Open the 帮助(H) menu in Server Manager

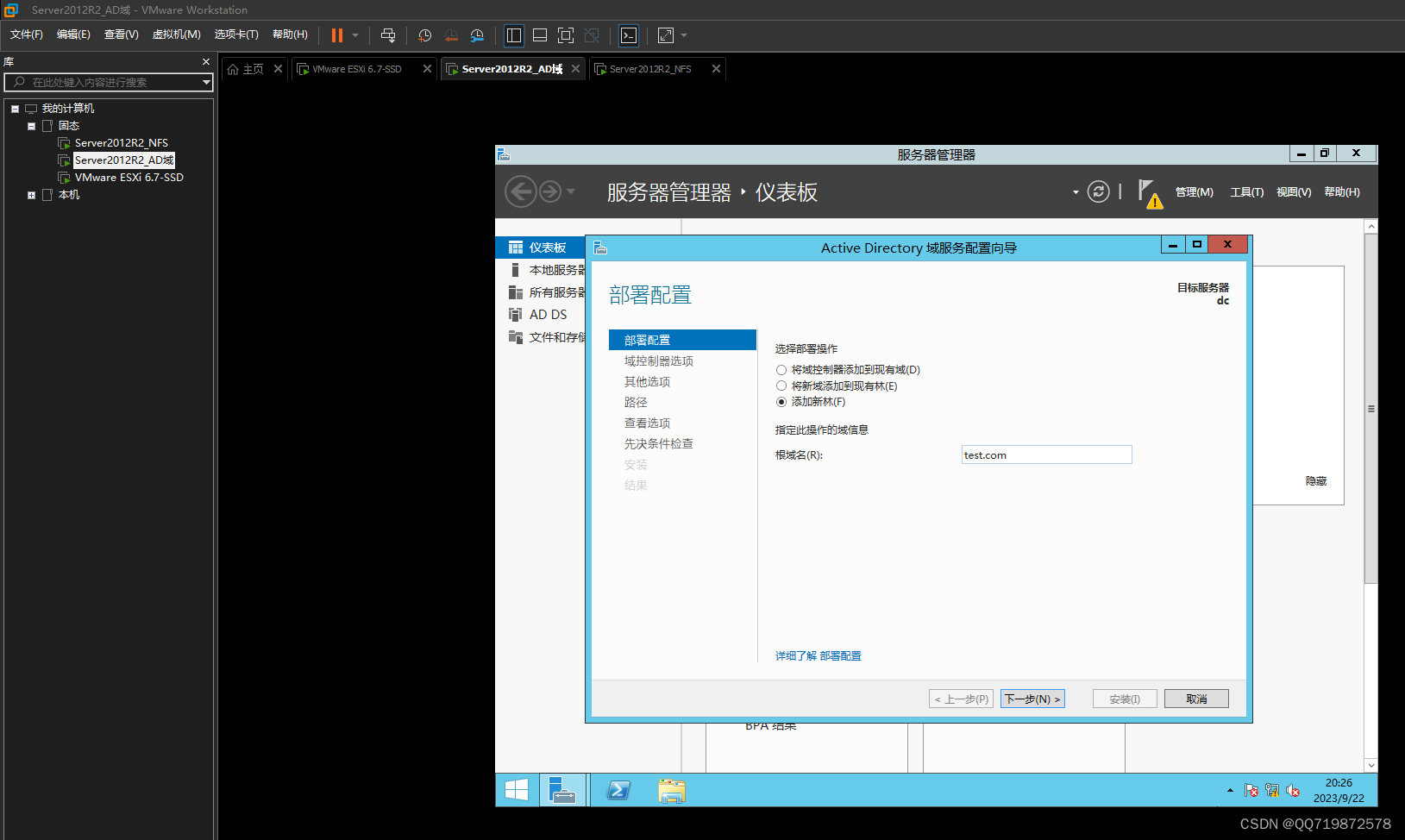pyautogui.click(x=1342, y=192)
